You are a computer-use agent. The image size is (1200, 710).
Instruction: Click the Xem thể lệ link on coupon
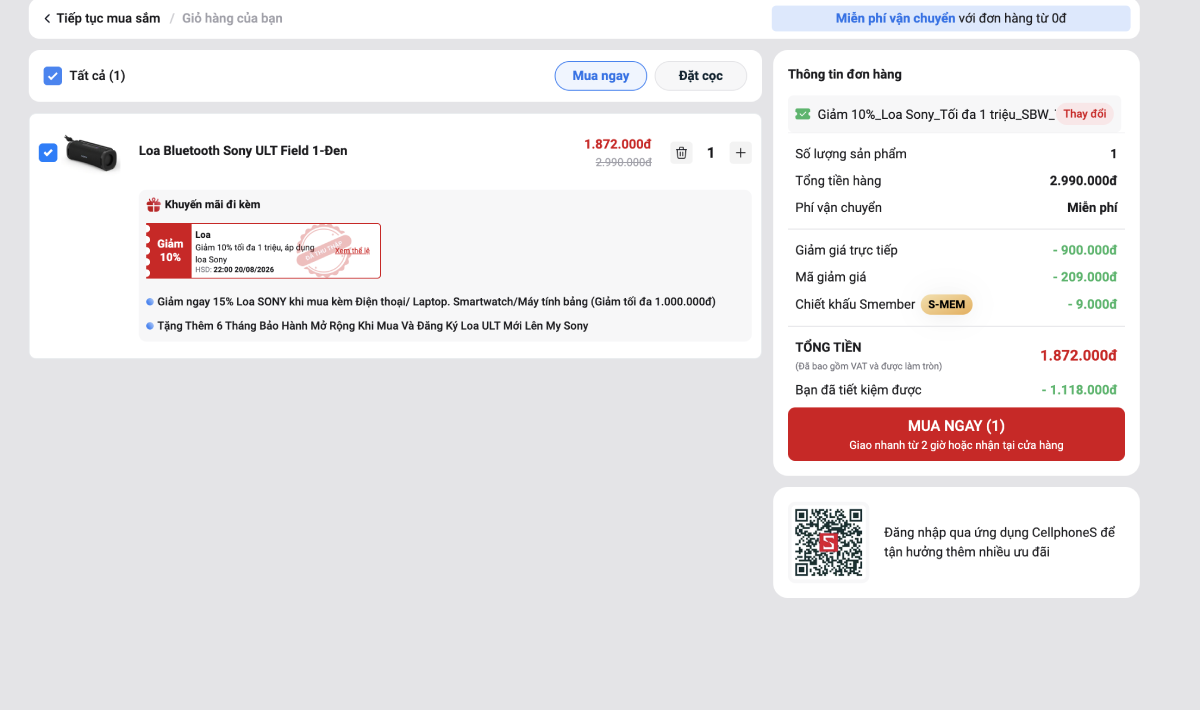click(353, 251)
